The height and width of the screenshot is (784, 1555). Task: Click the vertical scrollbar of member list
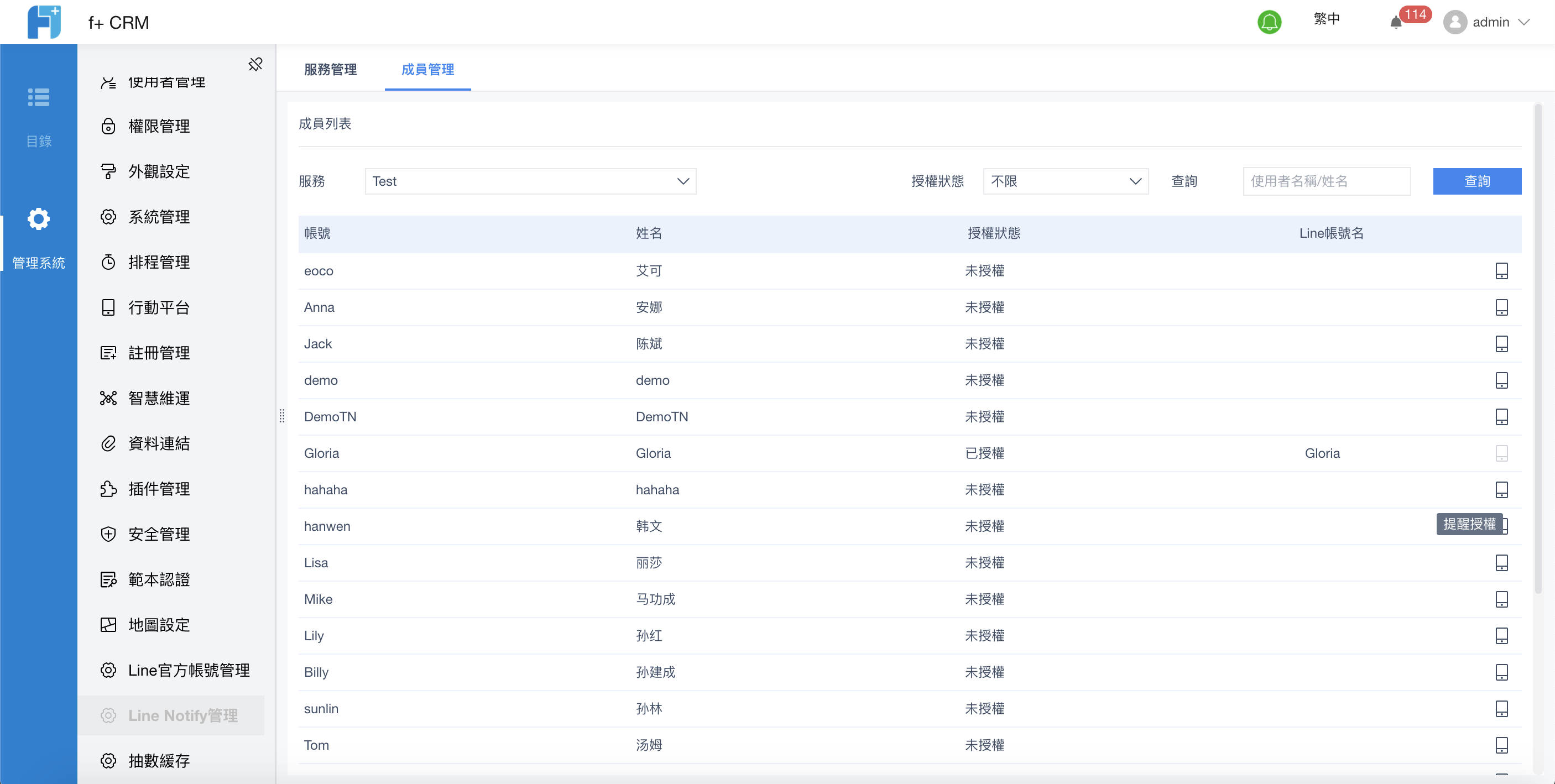click(1537, 348)
